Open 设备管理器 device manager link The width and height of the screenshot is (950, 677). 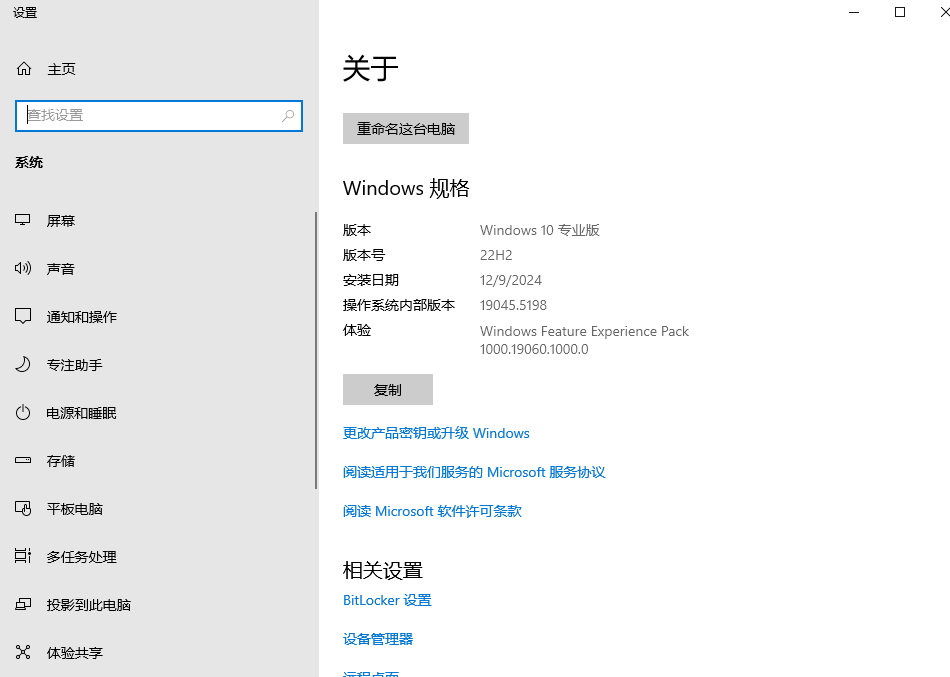click(x=378, y=639)
